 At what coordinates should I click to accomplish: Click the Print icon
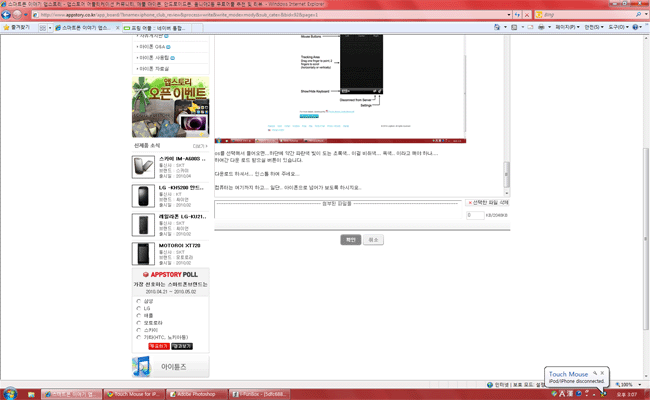pos(541,27)
